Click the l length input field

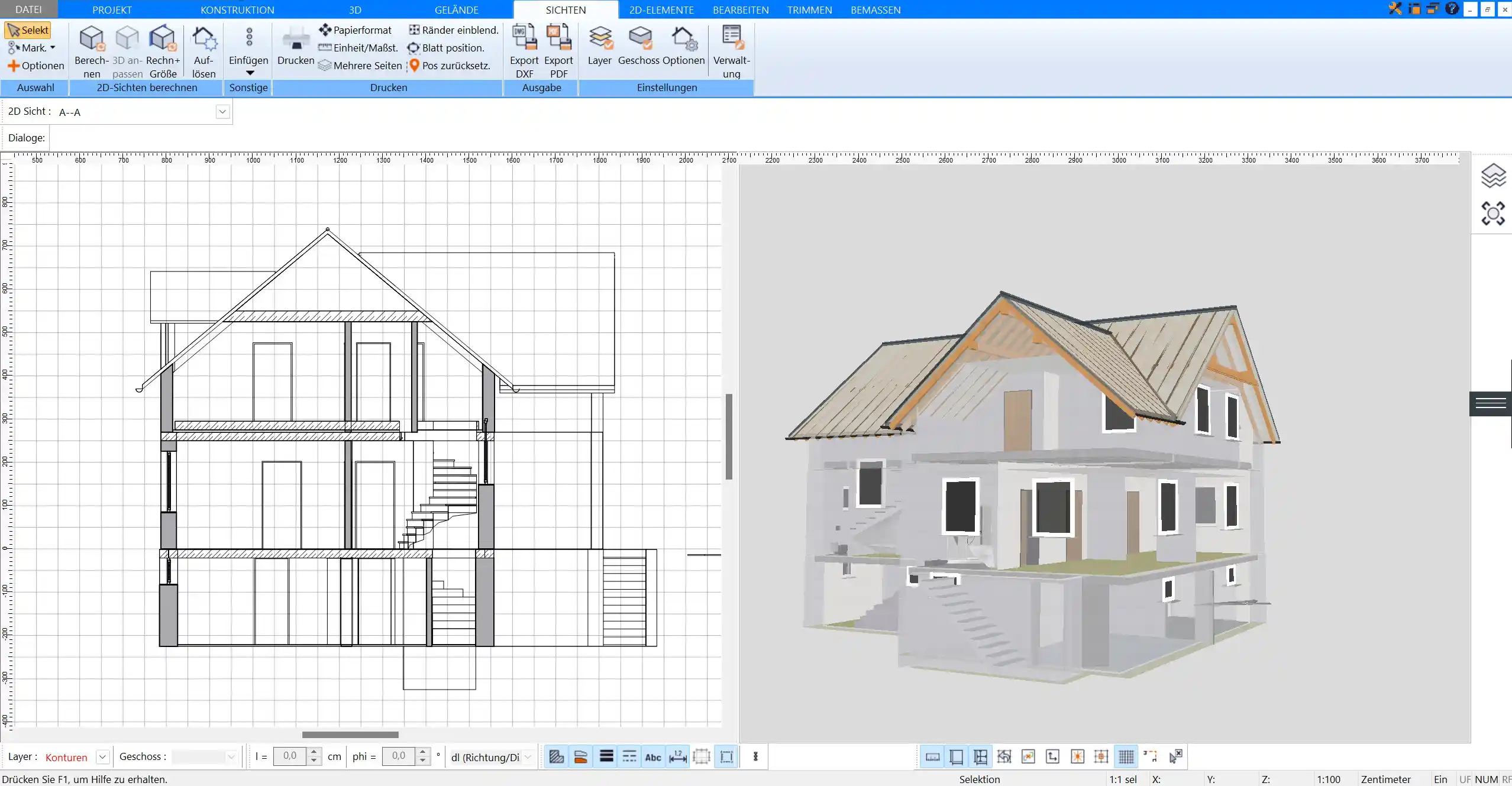point(290,756)
